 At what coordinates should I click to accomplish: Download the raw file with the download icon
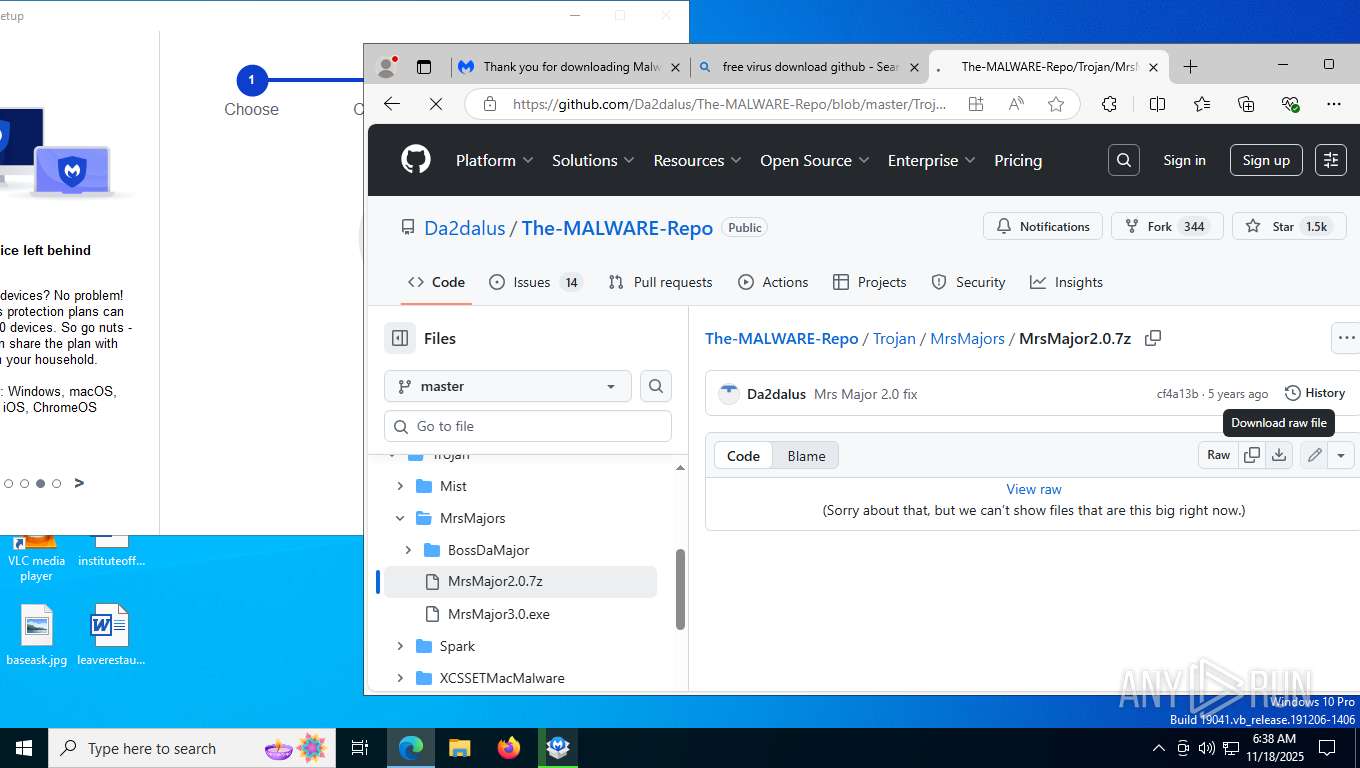coord(1279,455)
